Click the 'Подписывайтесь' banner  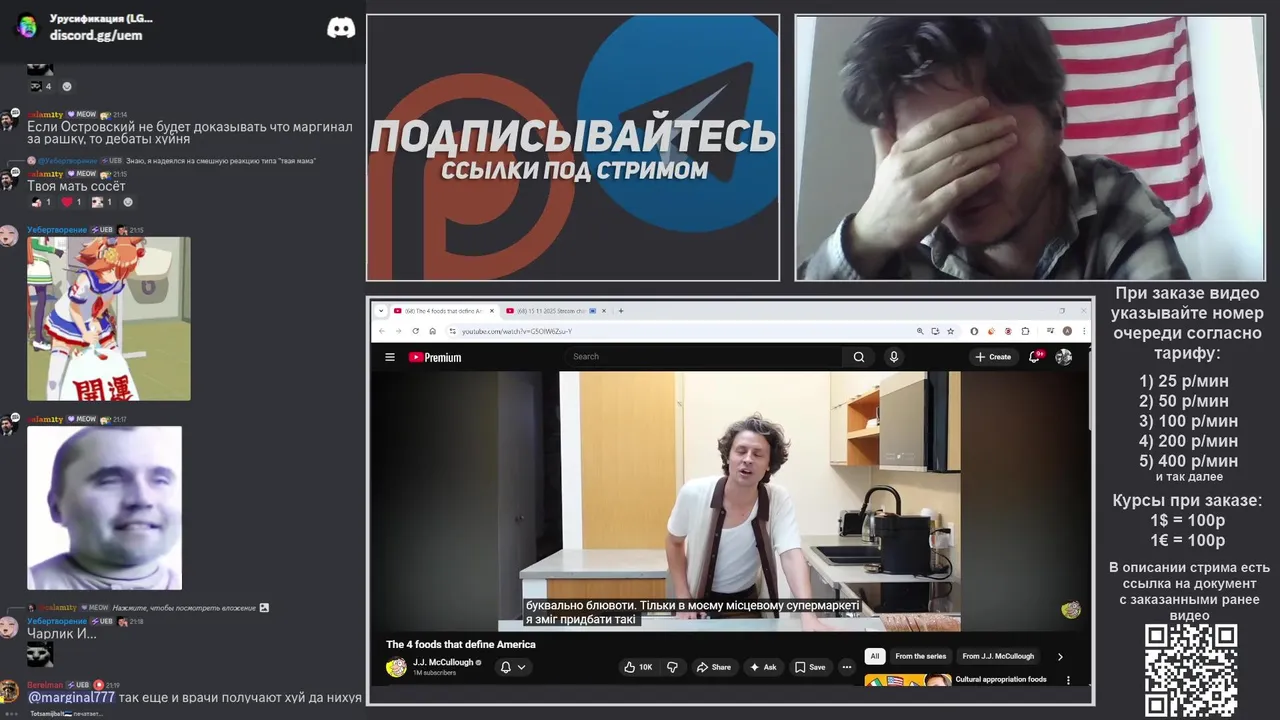tap(572, 147)
